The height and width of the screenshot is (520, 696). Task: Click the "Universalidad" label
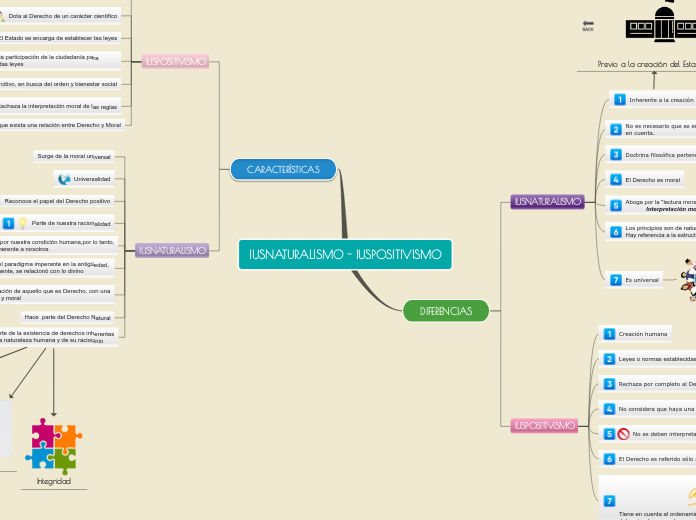[x=92, y=179]
